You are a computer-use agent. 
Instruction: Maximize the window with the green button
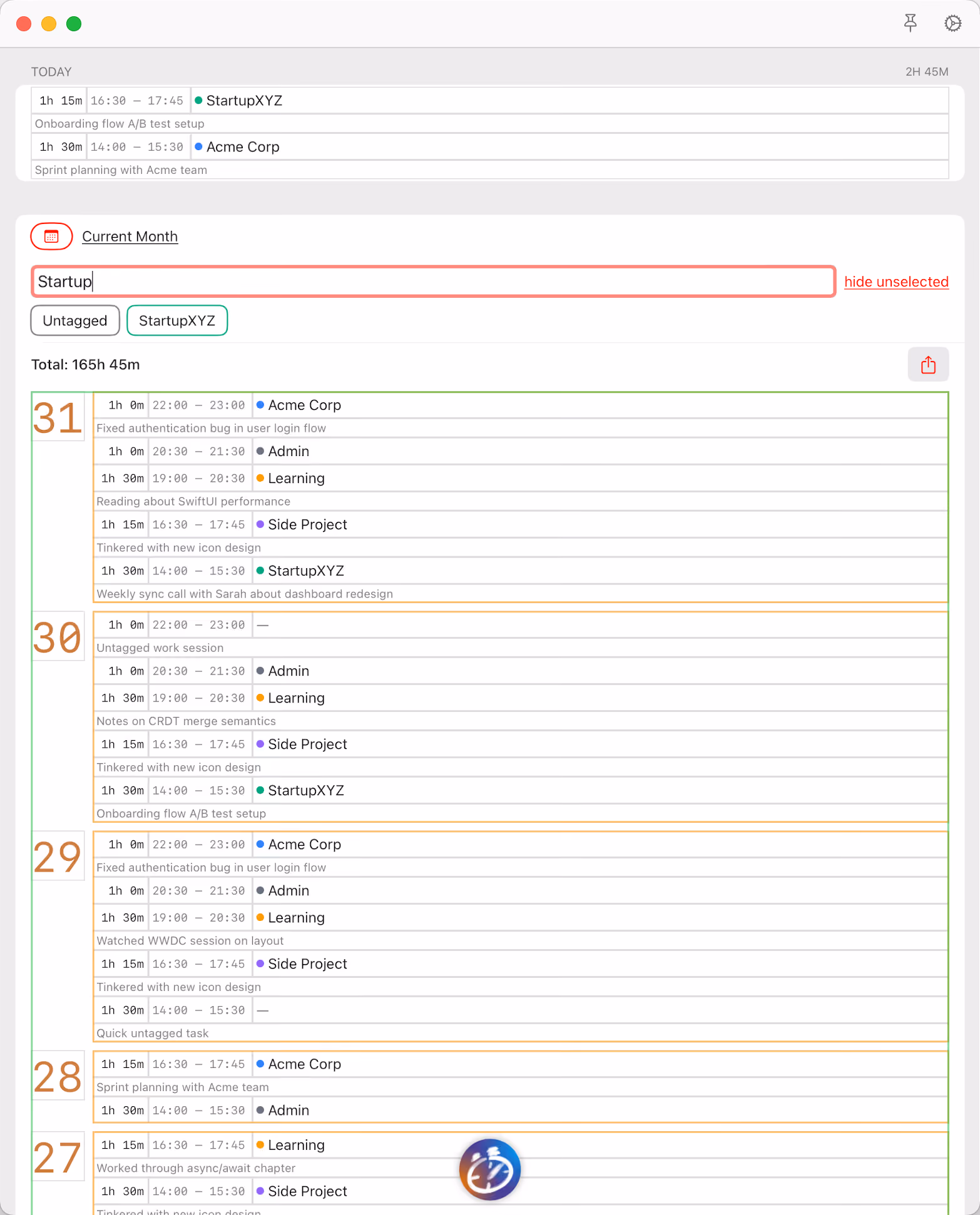coord(74,24)
